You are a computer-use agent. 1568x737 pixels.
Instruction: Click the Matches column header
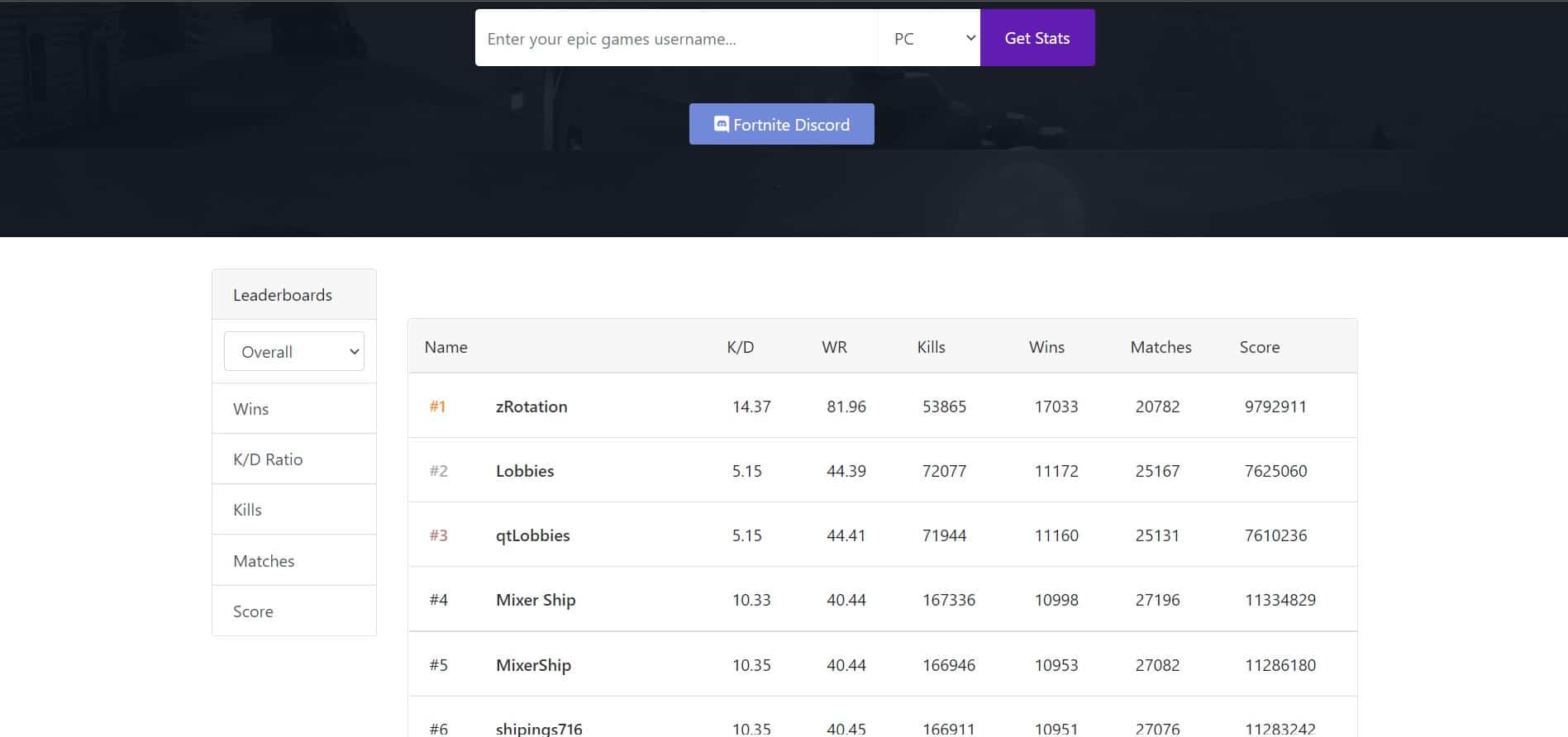1161,347
